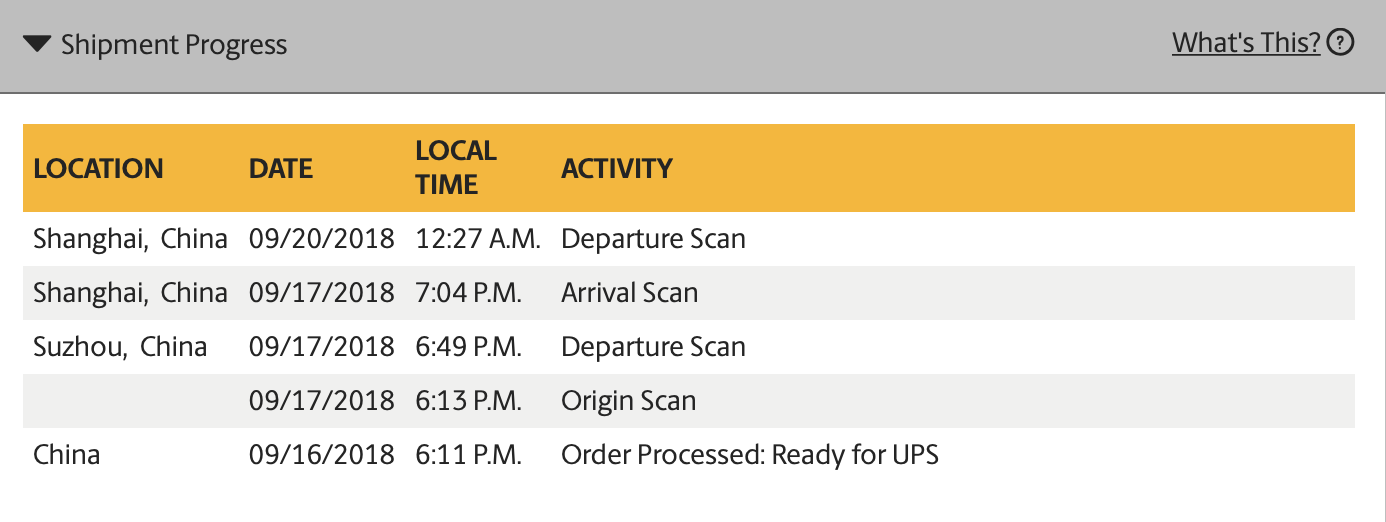This screenshot has width=1386, height=522.
Task: Click the Suzhou, China location cell
Action: [120, 347]
